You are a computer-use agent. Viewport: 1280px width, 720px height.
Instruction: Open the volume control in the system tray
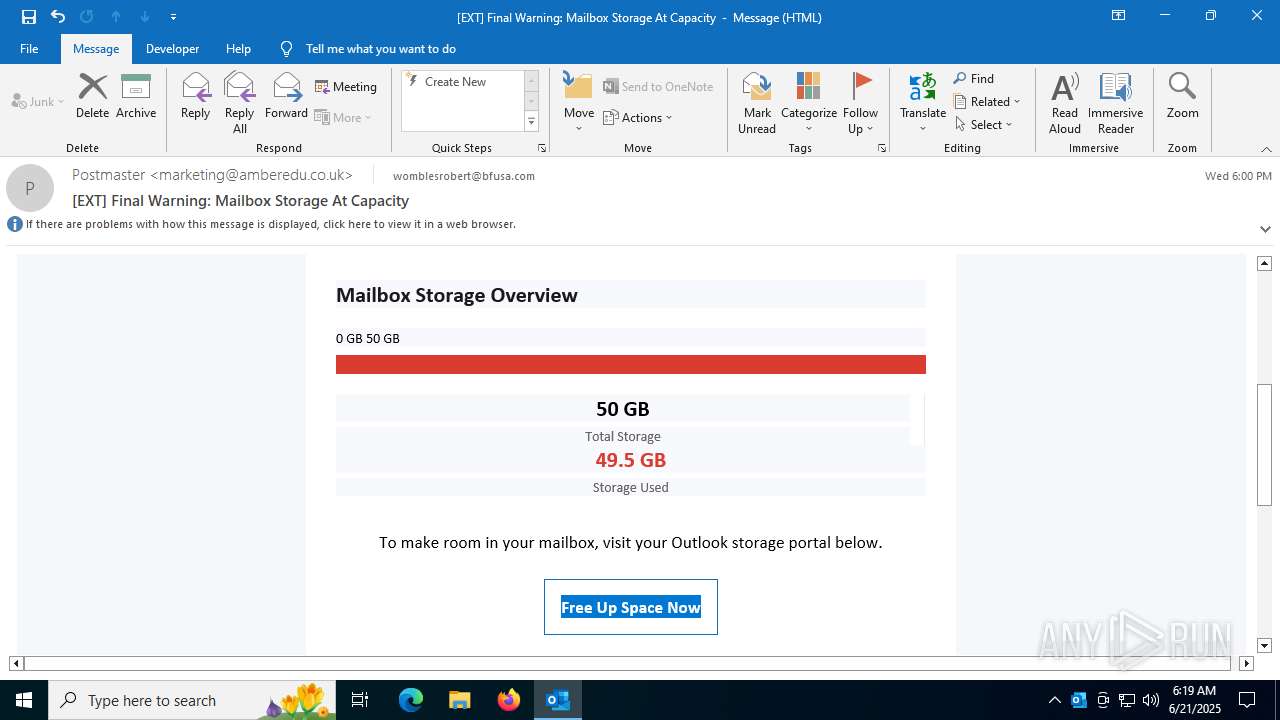(x=1151, y=700)
